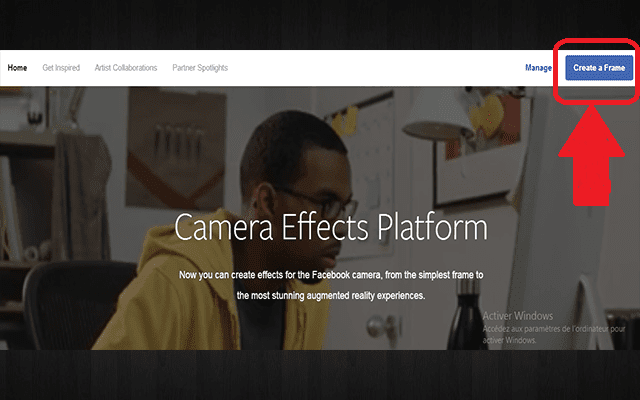This screenshot has width=640, height=400.
Task: Click the man's eyeglasses in the banner
Action: pyautogui.click(x=298, y=197)
